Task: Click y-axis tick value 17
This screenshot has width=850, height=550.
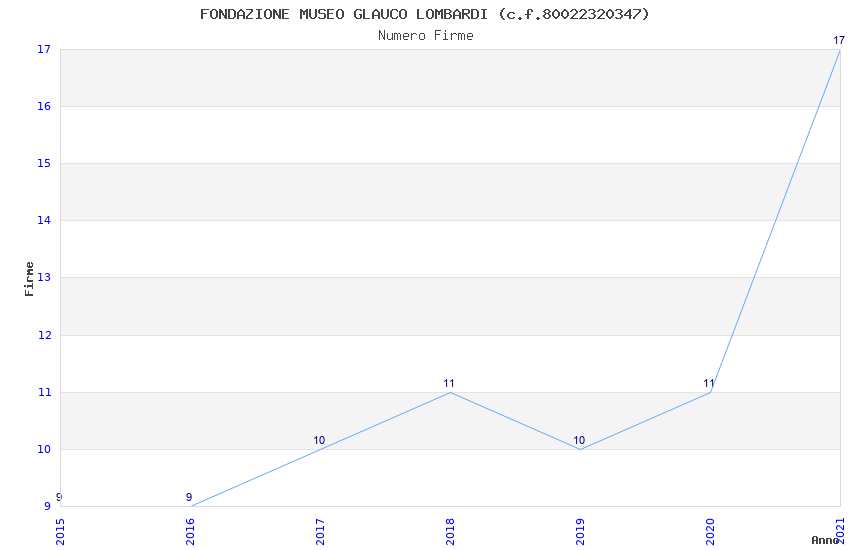Action: (x=44, y=49)
